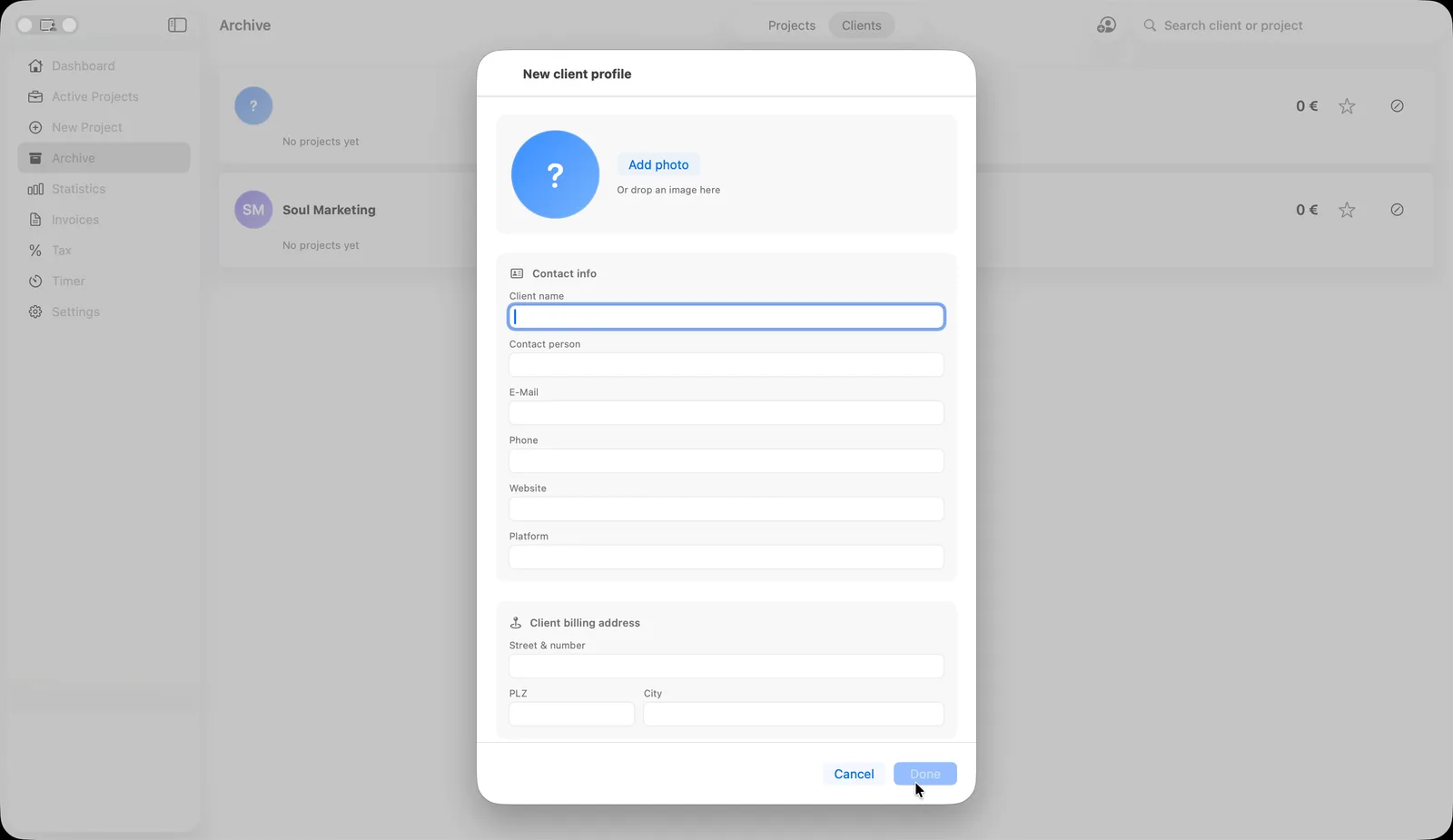The width and height of the screenshot is (1453, 840).
Task: Click the unnamed client question-mark avatar
Action: [253, 106]
